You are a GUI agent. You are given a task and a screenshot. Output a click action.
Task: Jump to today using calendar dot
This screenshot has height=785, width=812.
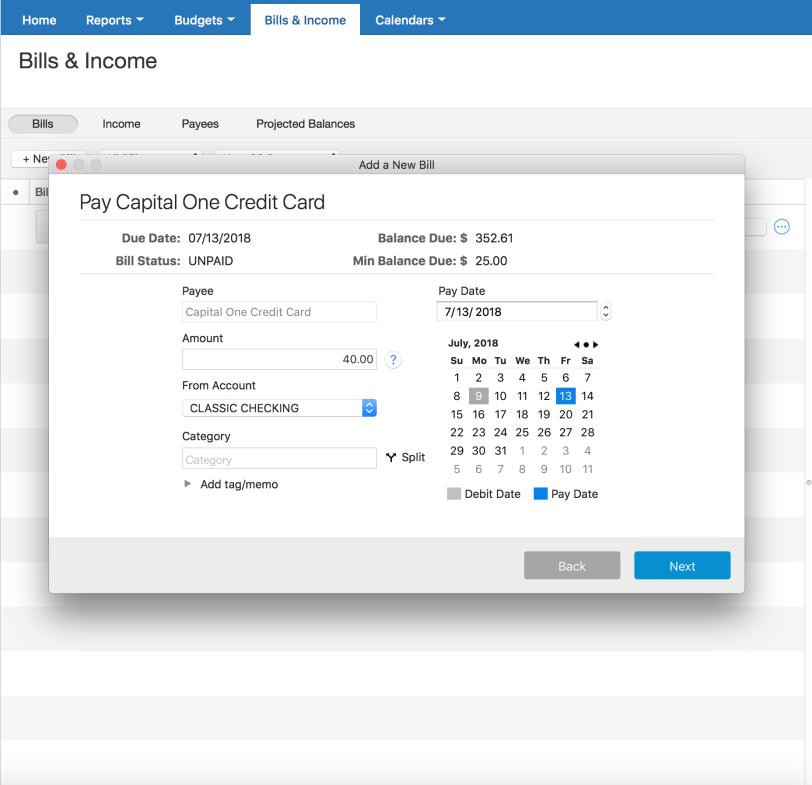(586, 344)
